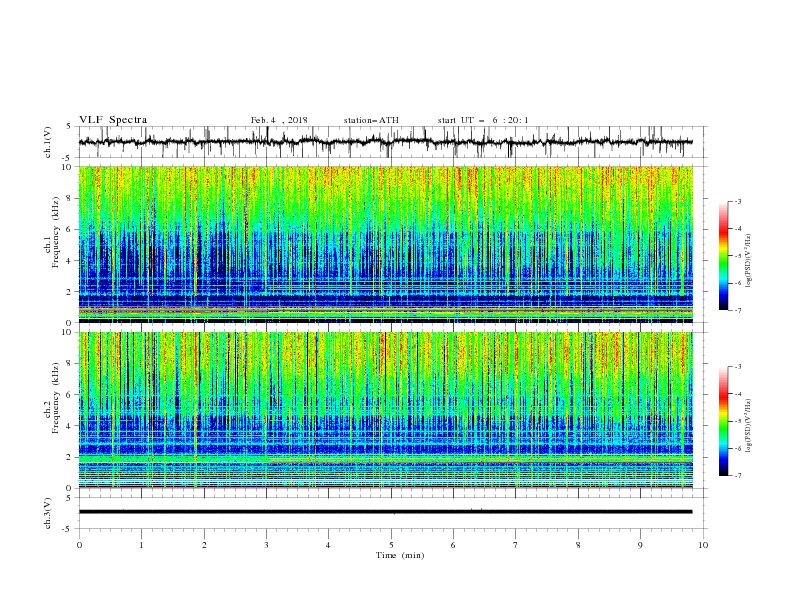Click time axis tick label "3"

coord(266,545)
